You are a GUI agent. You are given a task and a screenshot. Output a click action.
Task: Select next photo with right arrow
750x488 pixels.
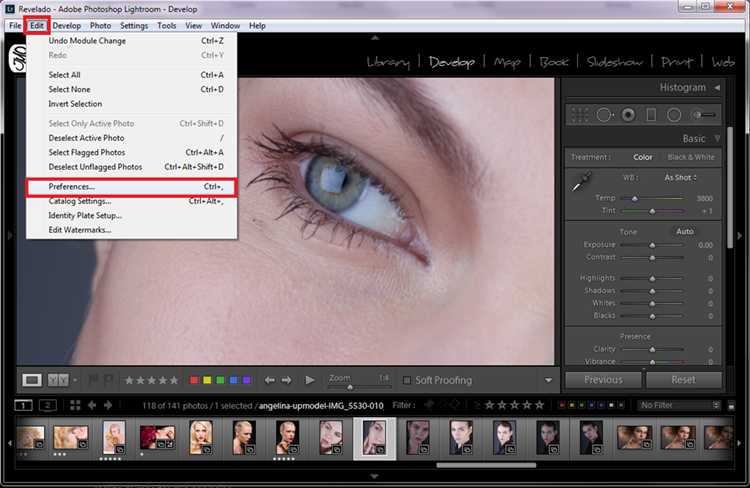(x=287, y=380)
